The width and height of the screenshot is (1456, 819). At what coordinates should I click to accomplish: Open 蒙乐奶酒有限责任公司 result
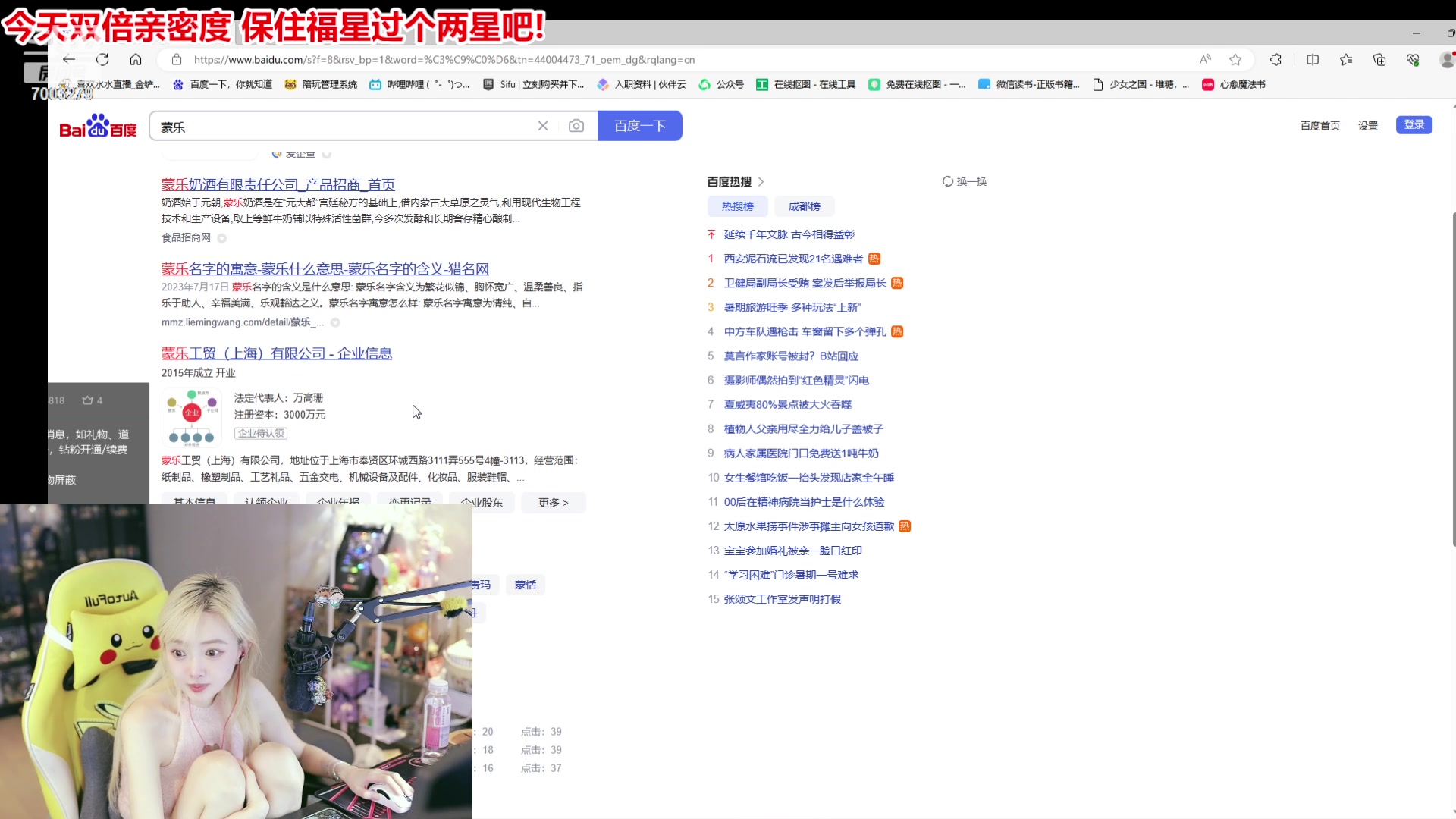coord(278,184)
